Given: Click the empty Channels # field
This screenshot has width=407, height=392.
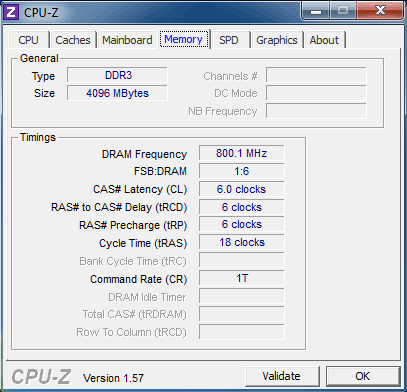Looking at the screenshot, I should (316, 75).
